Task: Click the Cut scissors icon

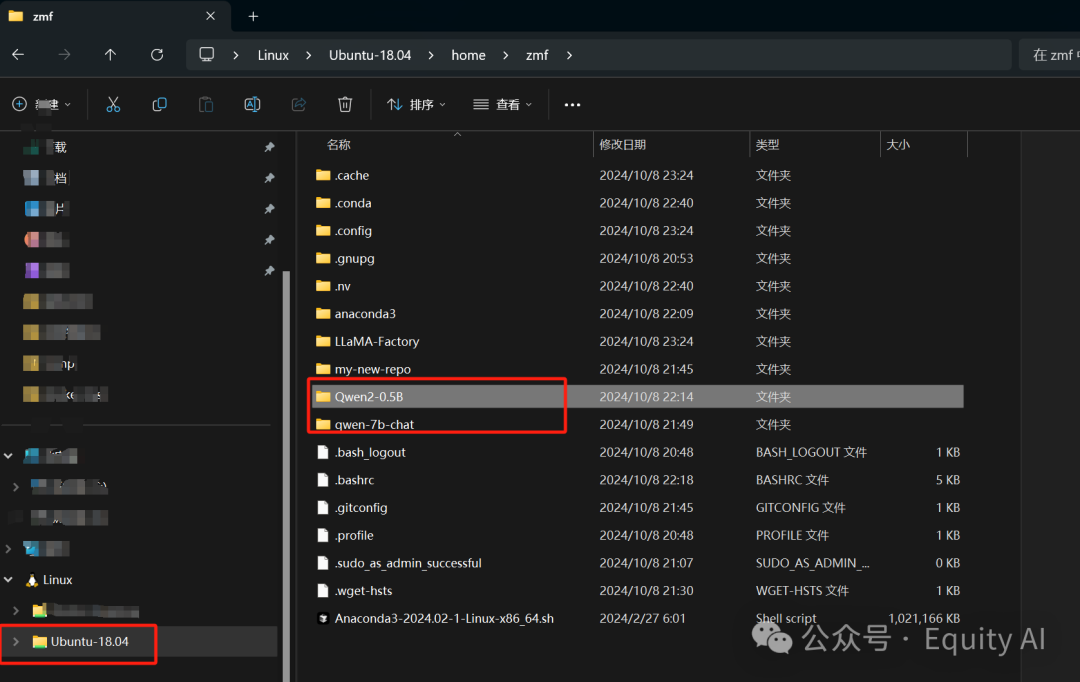Action: point(113,105)
